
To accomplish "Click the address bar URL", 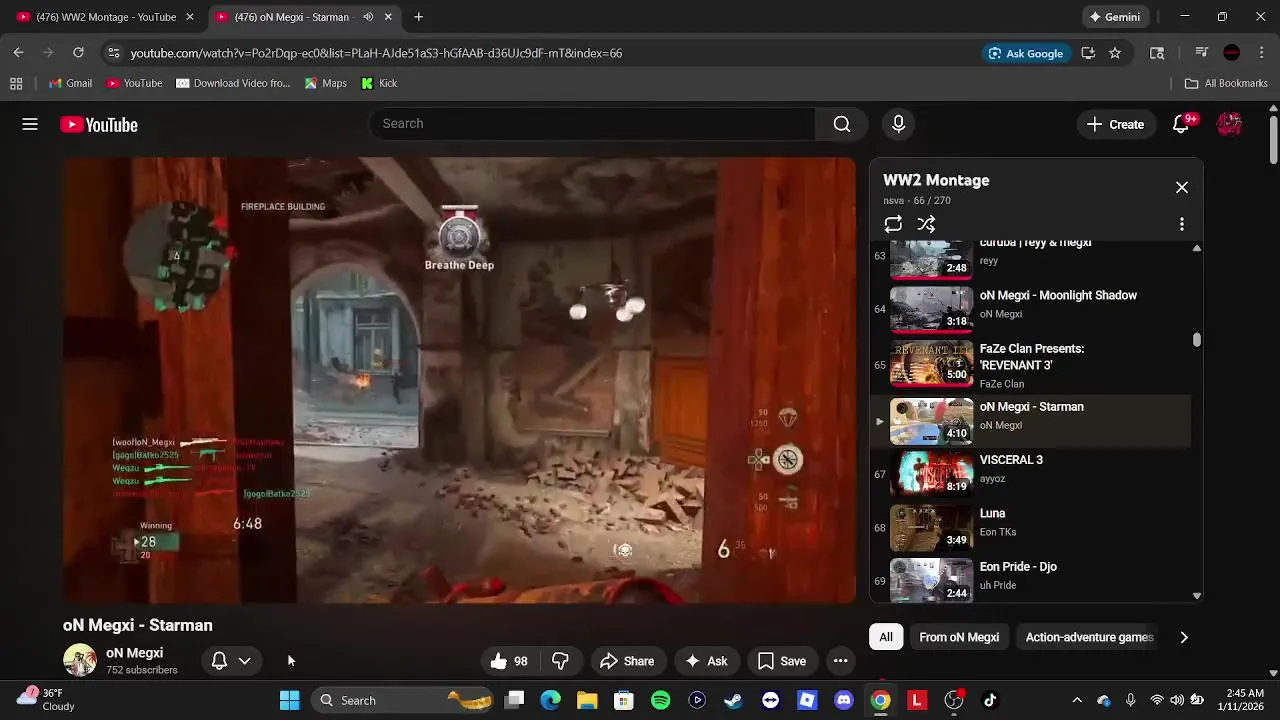I will (x=376, y=53).
